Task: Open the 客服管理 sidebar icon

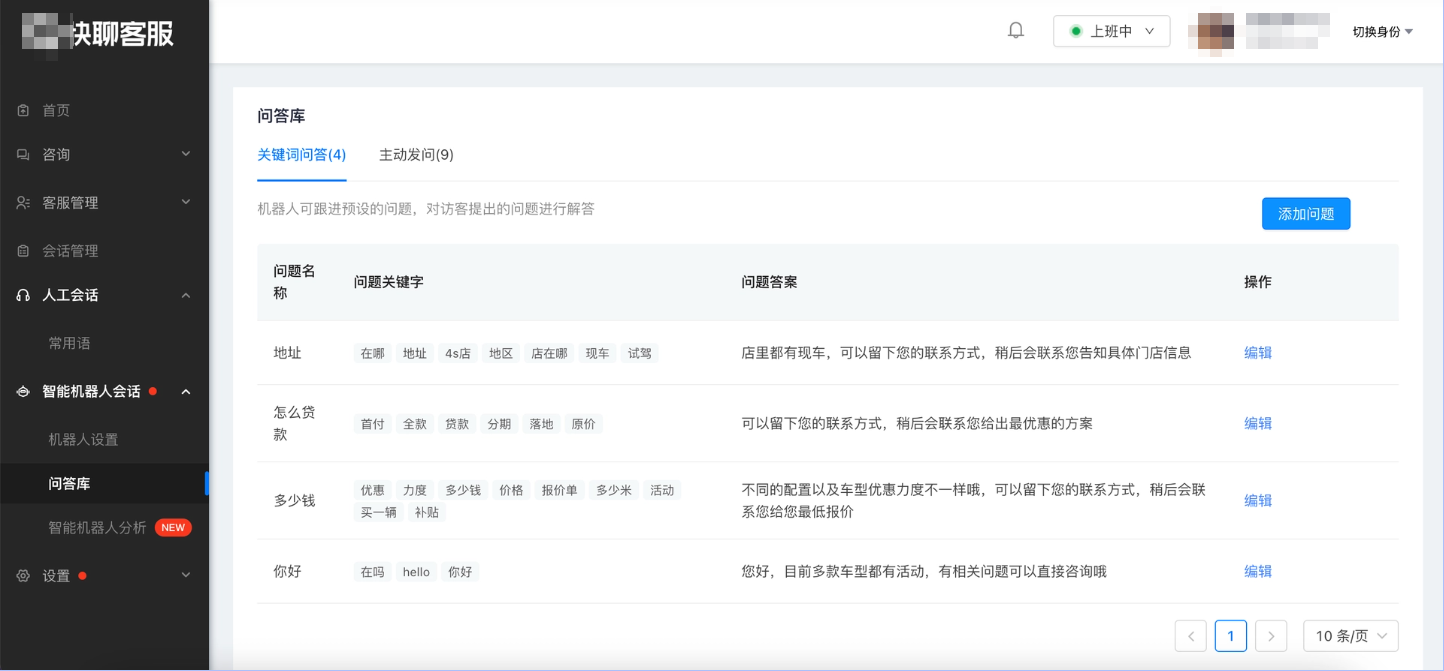Action: (22, 202)
